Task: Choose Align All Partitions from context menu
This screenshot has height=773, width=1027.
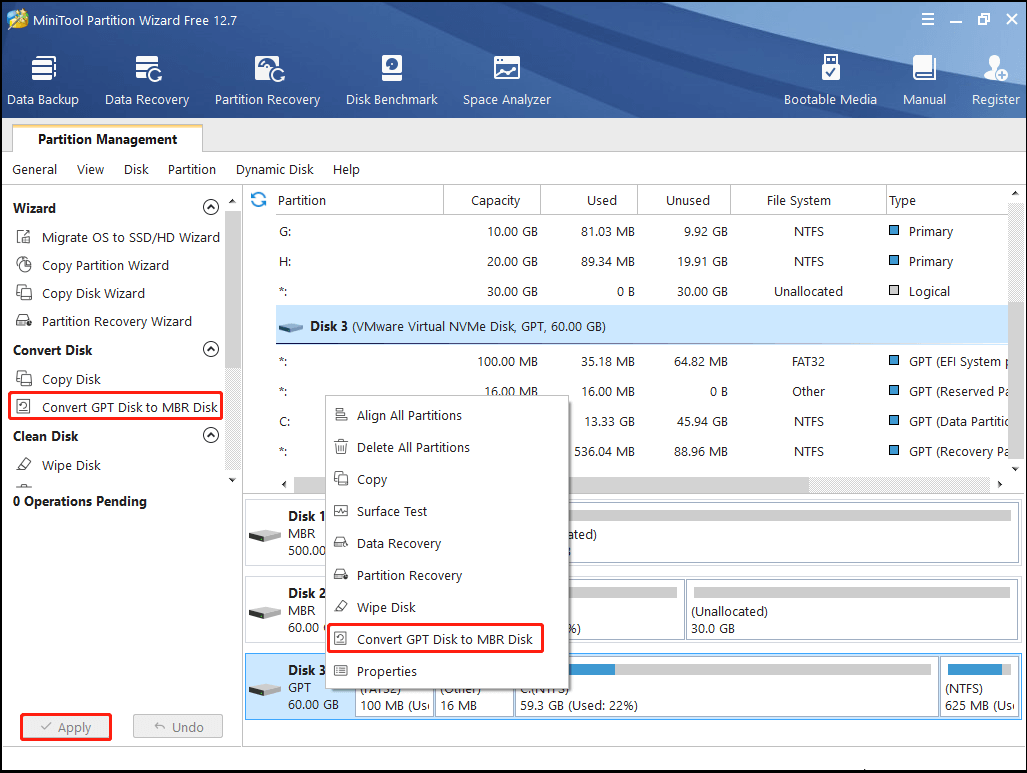Action: (447, 415)
